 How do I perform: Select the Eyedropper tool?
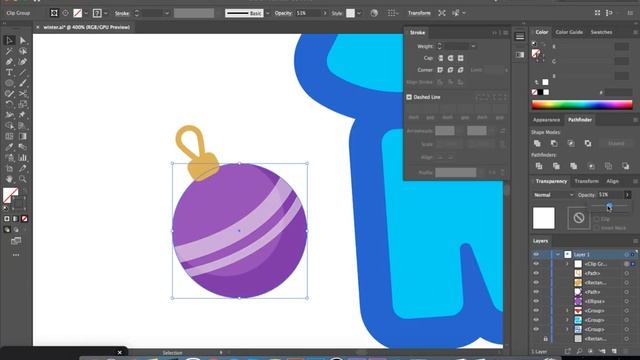(9, 147)
